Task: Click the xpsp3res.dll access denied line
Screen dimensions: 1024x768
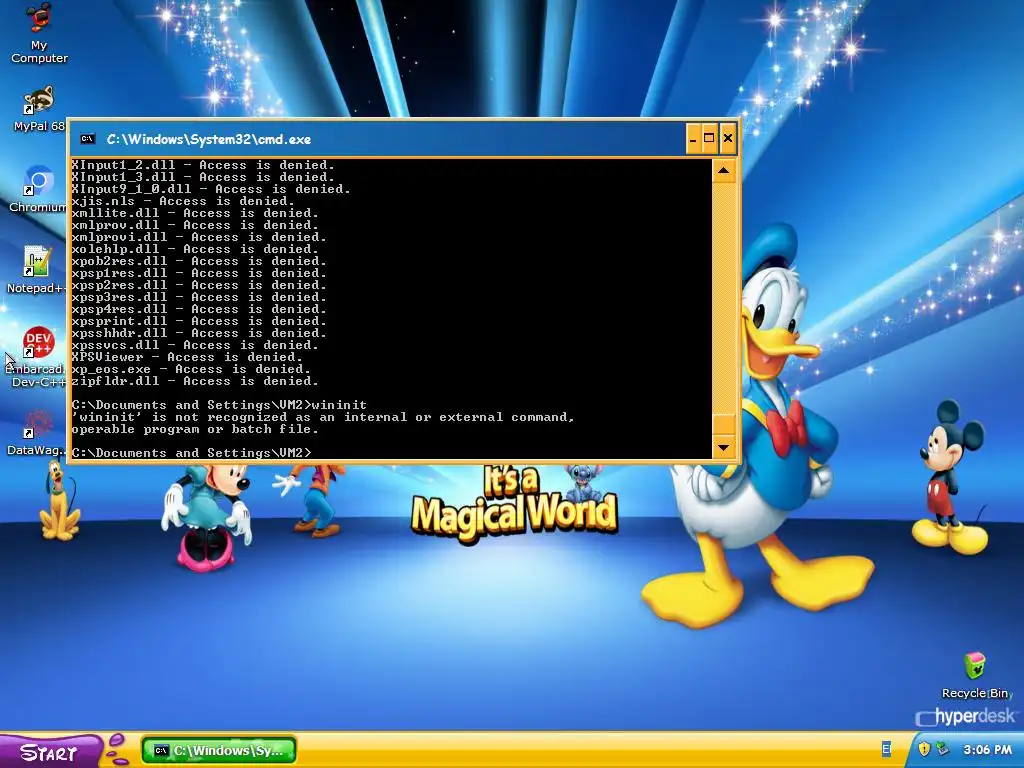Action: pos(199,297)
